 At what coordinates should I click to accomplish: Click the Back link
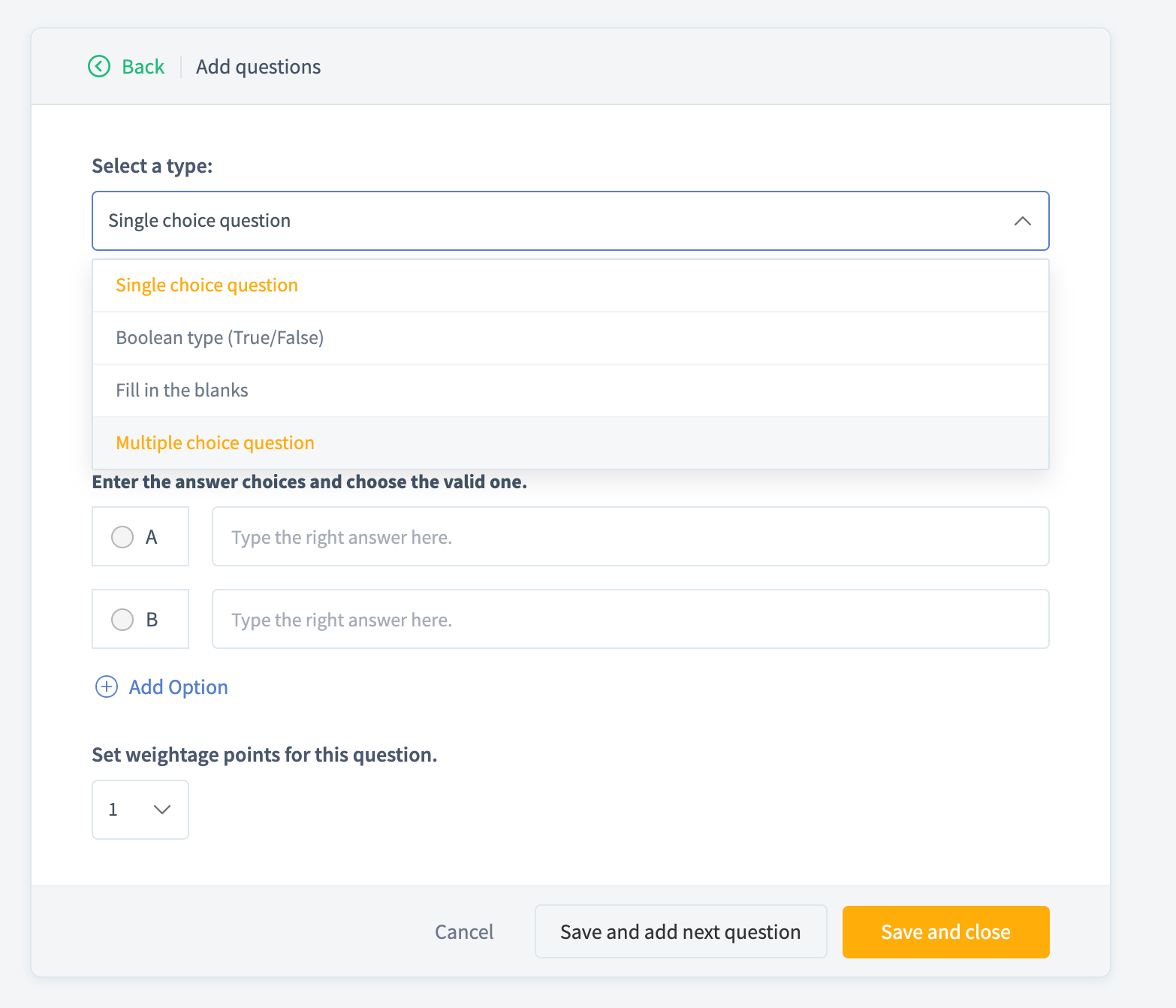coord(143,67)
